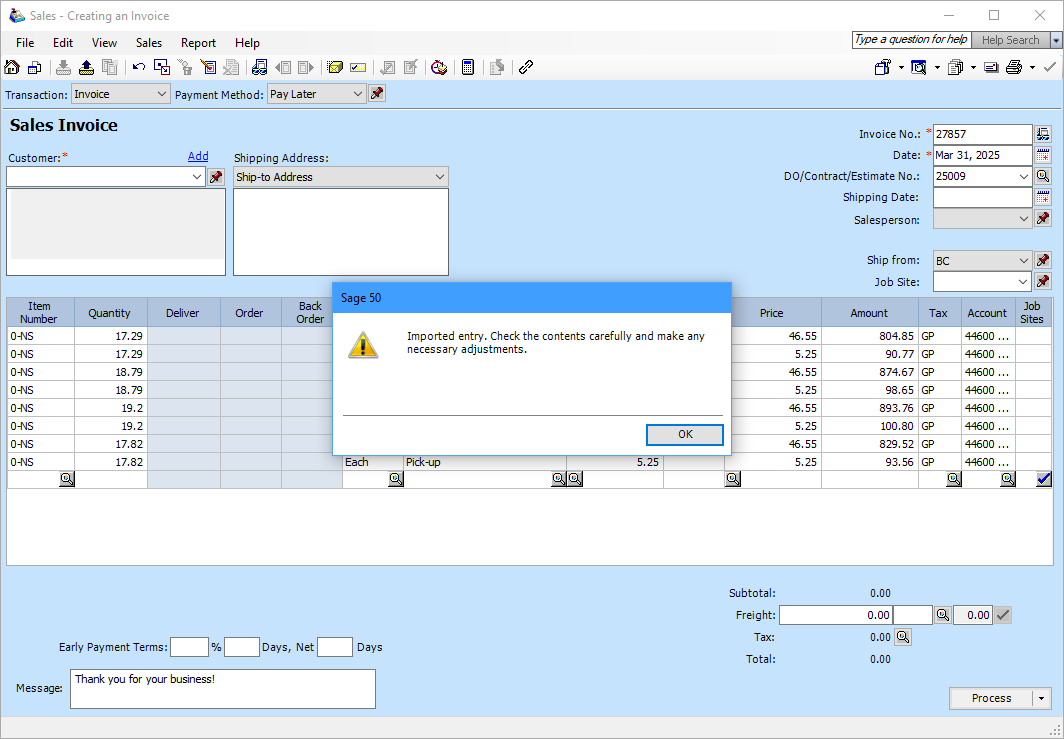Click the binoculars look-up icon in toolbar
The width and height of the screenshot is (1064, 739).
pos(260,68)
